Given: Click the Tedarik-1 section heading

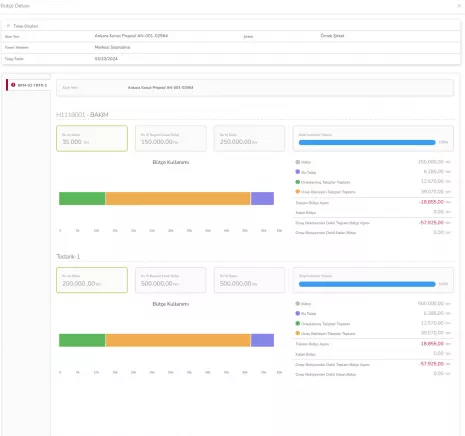Looking at the screenshot, I should click(x=68, y=256).
